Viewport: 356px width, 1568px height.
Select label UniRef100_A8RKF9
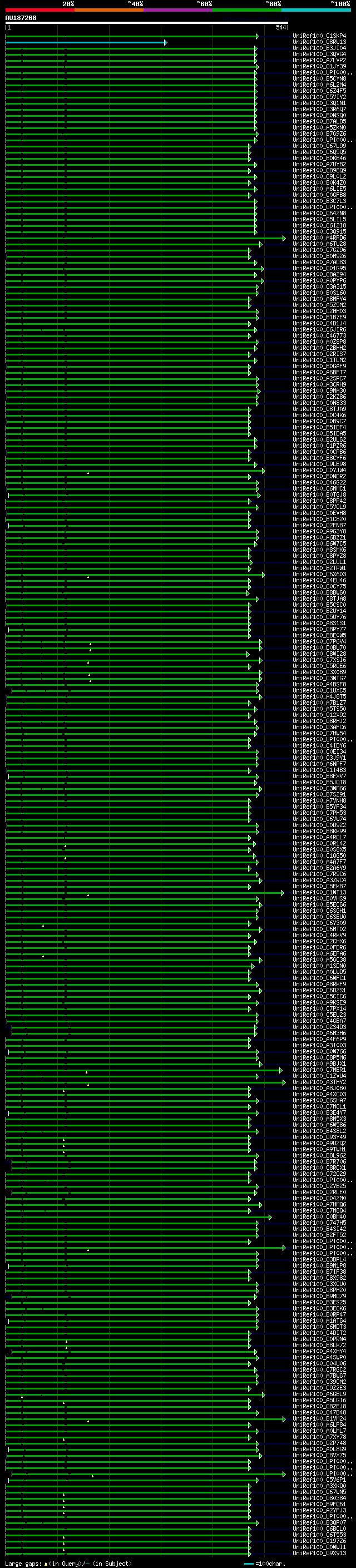point(319,985)
